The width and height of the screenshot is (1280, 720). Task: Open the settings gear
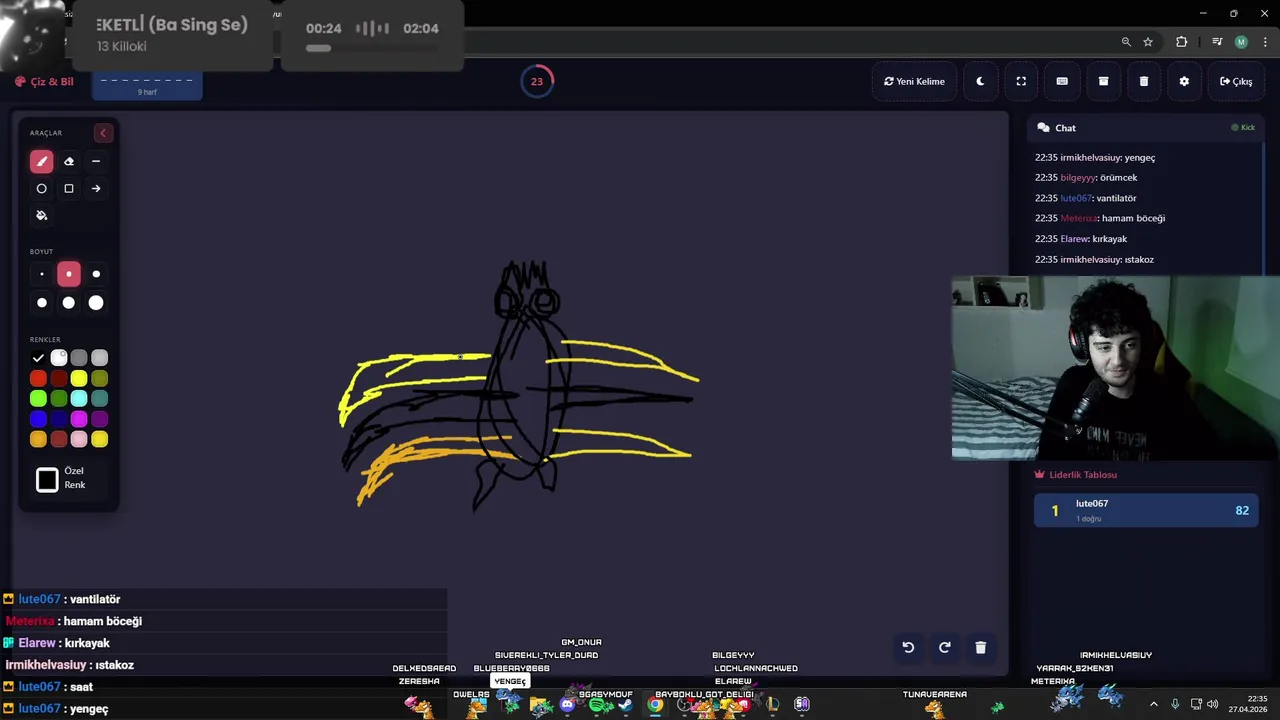[x=1184, y=81]
